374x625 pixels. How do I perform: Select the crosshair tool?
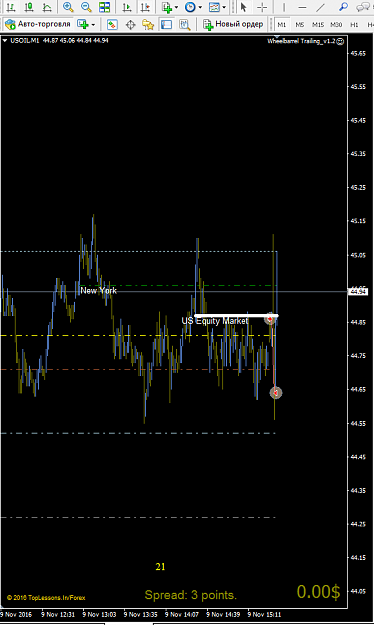pyautogui.click(x=262, y=7)
